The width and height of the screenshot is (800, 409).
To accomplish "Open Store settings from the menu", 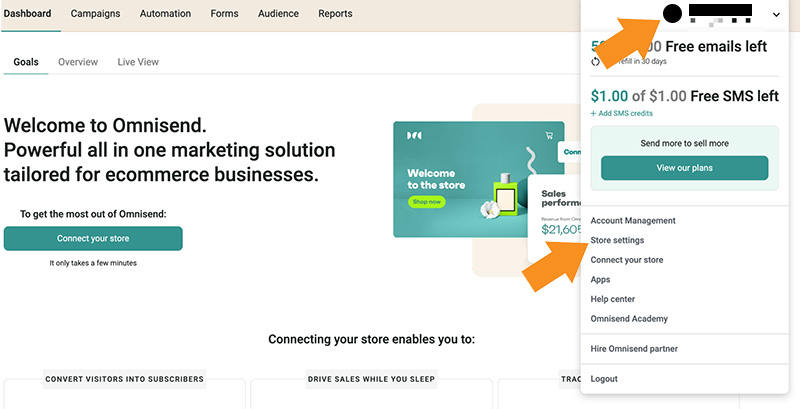I will [617, 240].
